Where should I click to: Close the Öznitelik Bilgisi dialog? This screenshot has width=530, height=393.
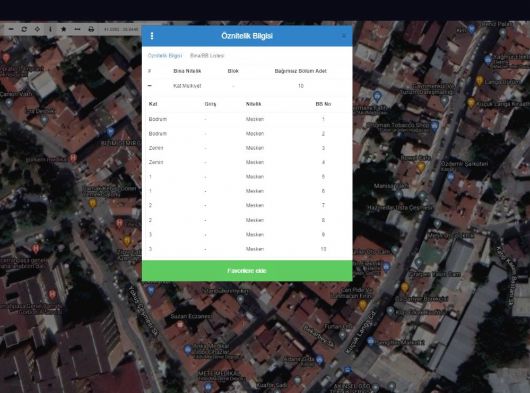tap(344, 36)
